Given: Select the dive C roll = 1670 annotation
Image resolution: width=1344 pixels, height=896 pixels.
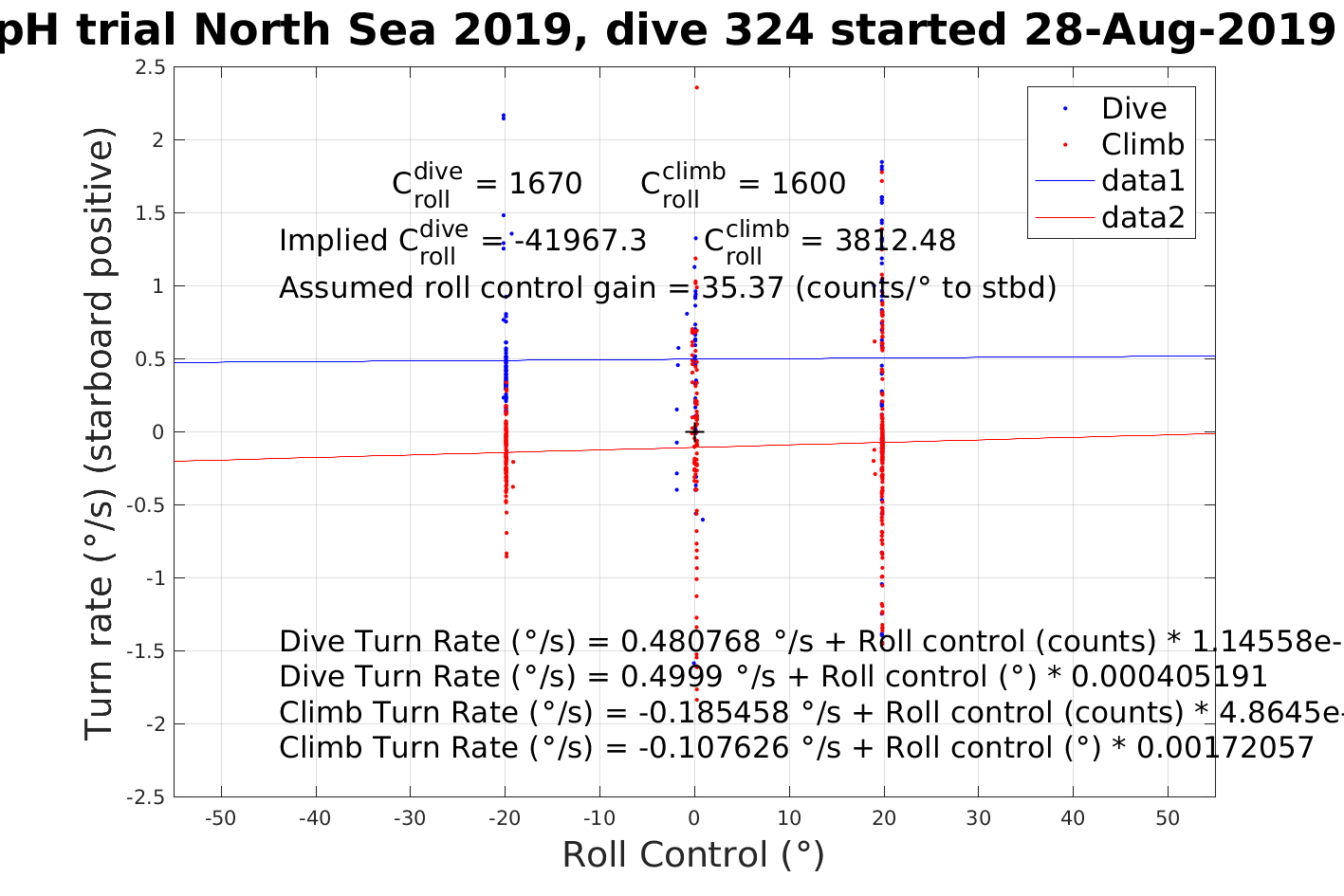Looking at the screenshot, I should pos(487,182).
